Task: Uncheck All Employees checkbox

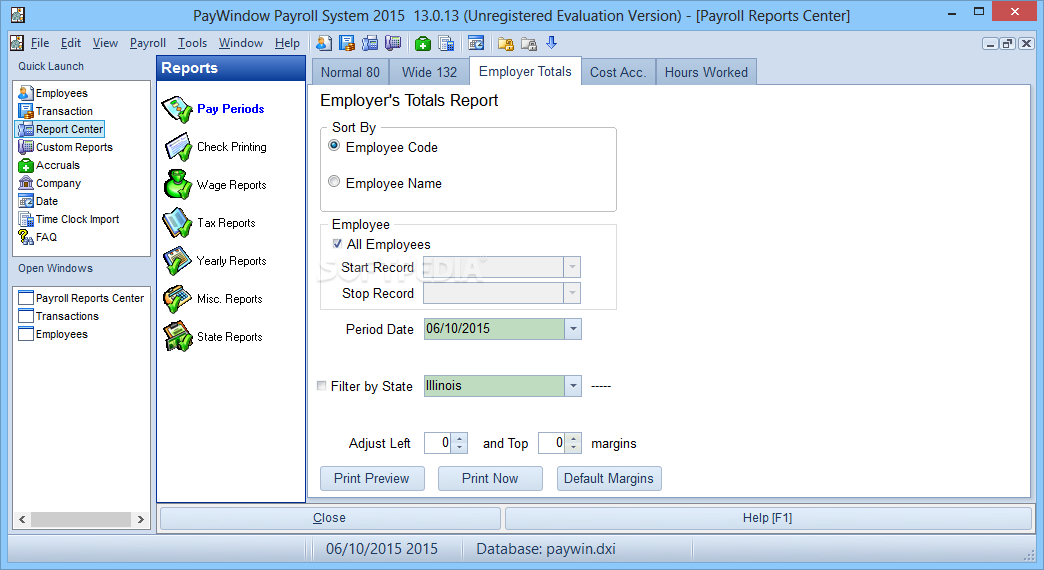Action: (x=338, y=244)
